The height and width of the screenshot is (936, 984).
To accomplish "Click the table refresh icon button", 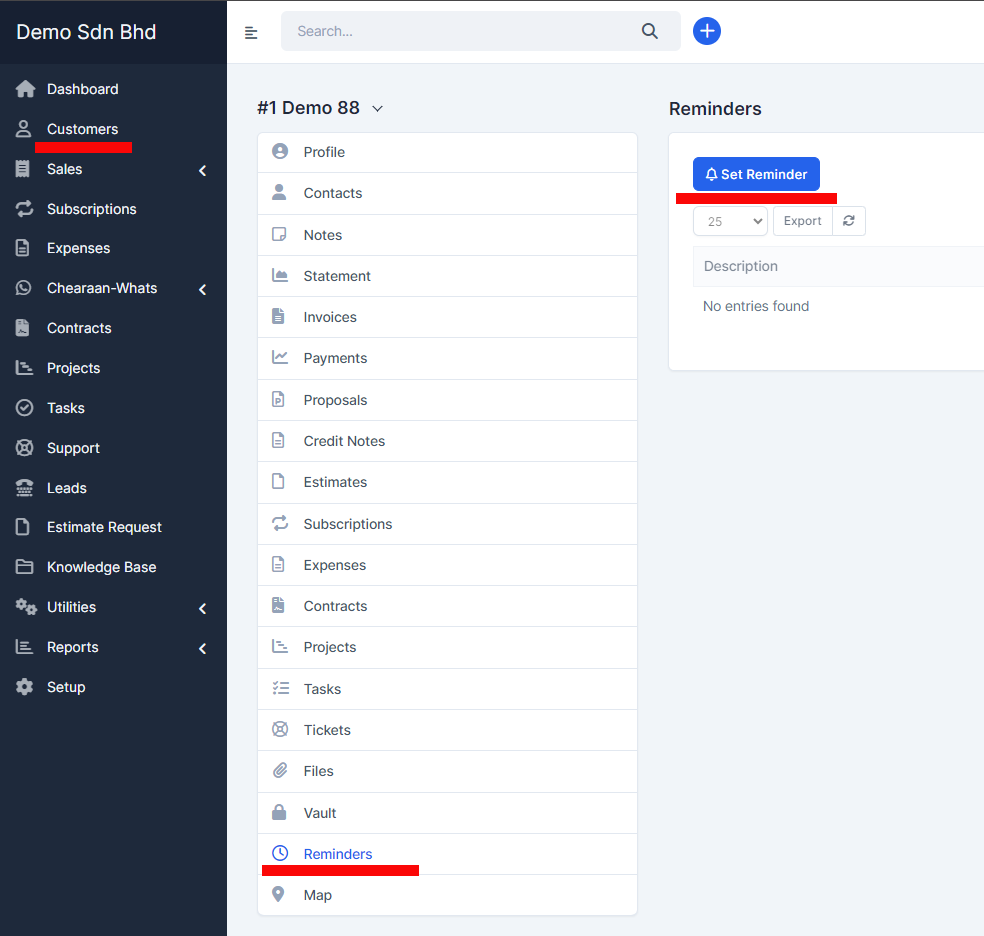I will 849,221.
